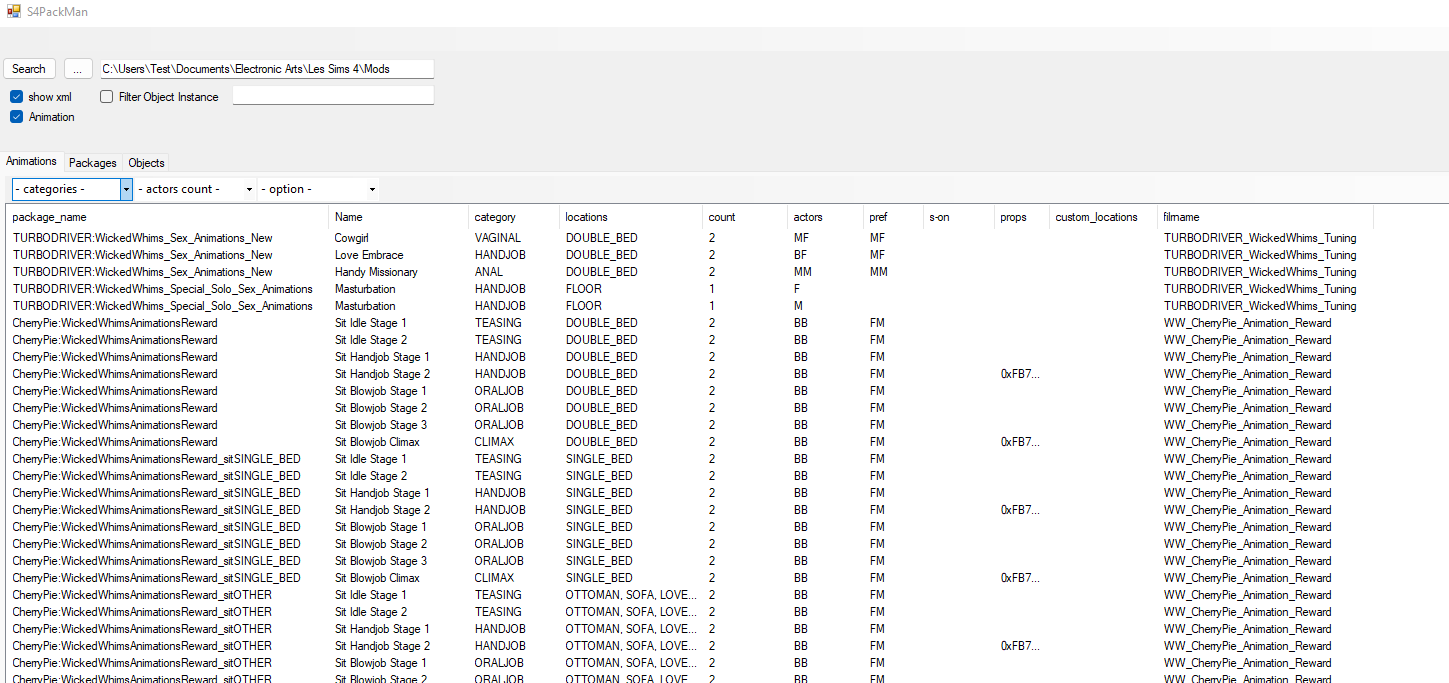Select 'Sit Idle Stage 1' in the DOUBLE_BED rows
Viewport: 1449px width, 683px height.
[371, 323]
